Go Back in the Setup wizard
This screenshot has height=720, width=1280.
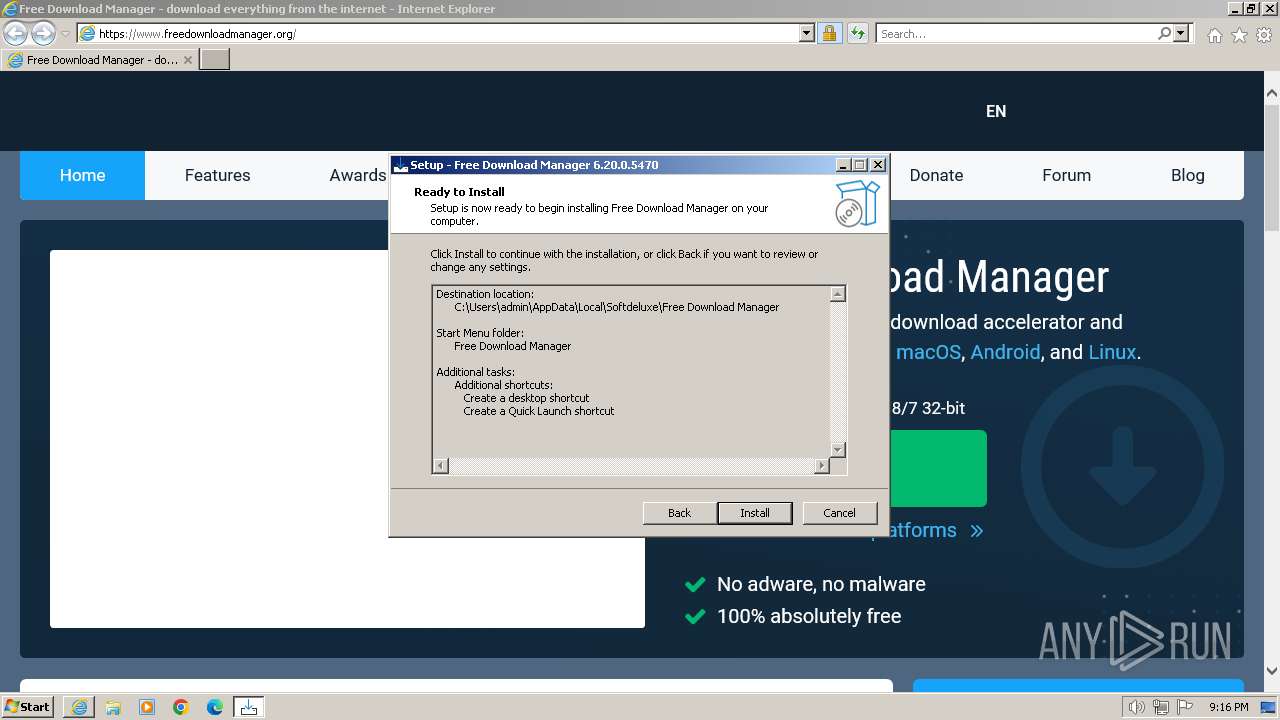tap(680, 513)
